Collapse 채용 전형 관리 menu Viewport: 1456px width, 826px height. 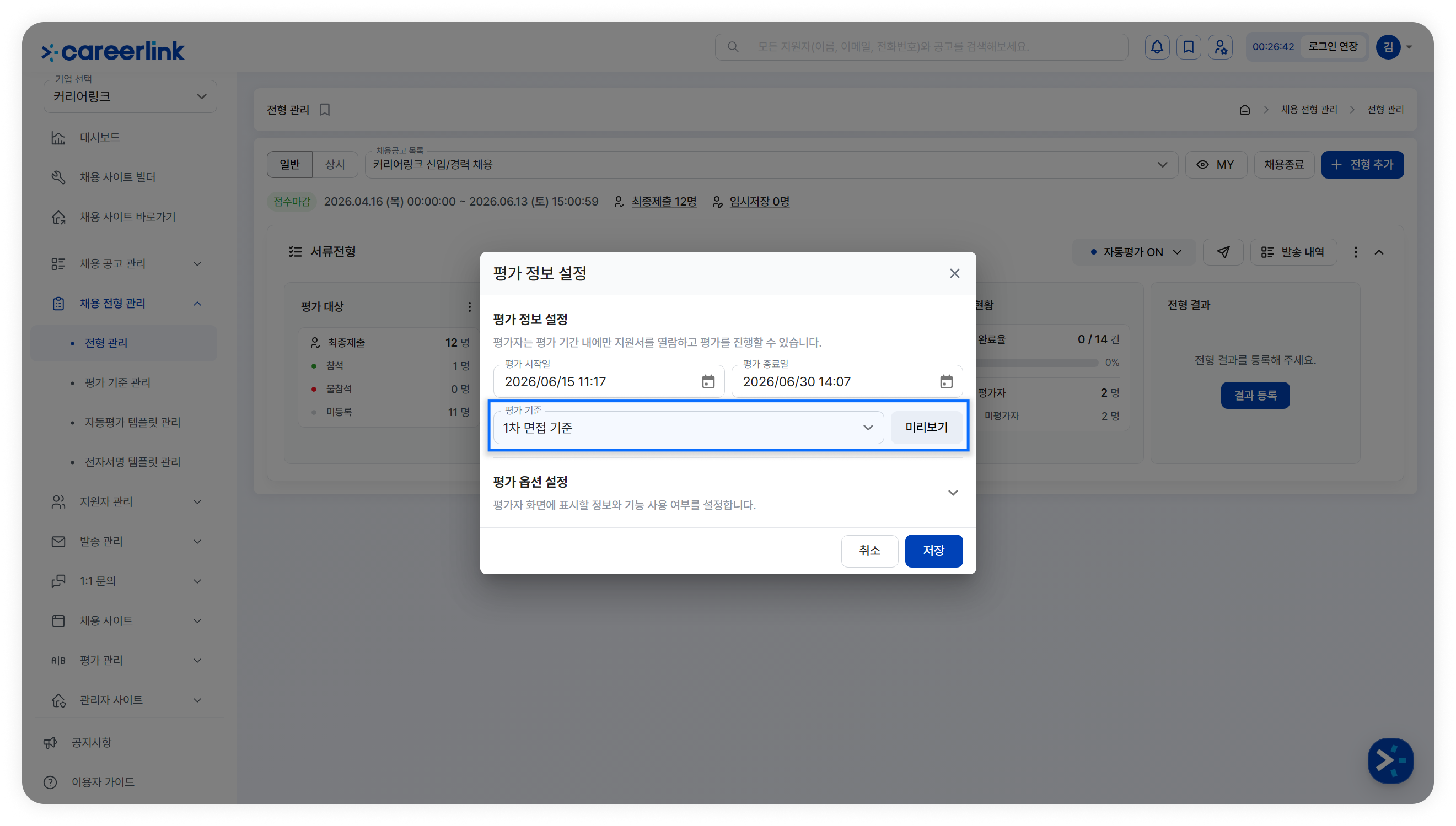197,304
